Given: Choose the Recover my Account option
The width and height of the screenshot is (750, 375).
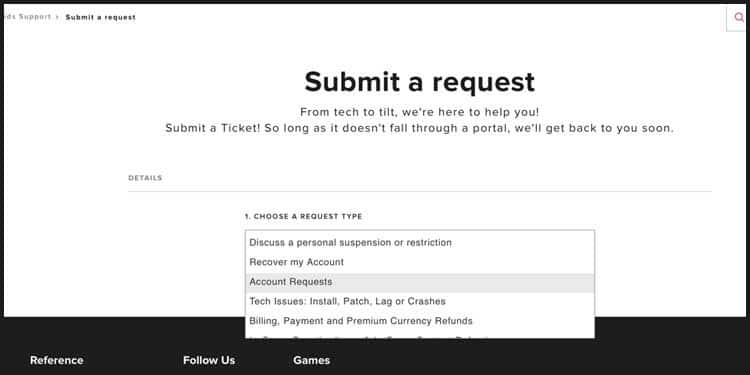Looking at the screenshot, I should [x=420, y=262].
